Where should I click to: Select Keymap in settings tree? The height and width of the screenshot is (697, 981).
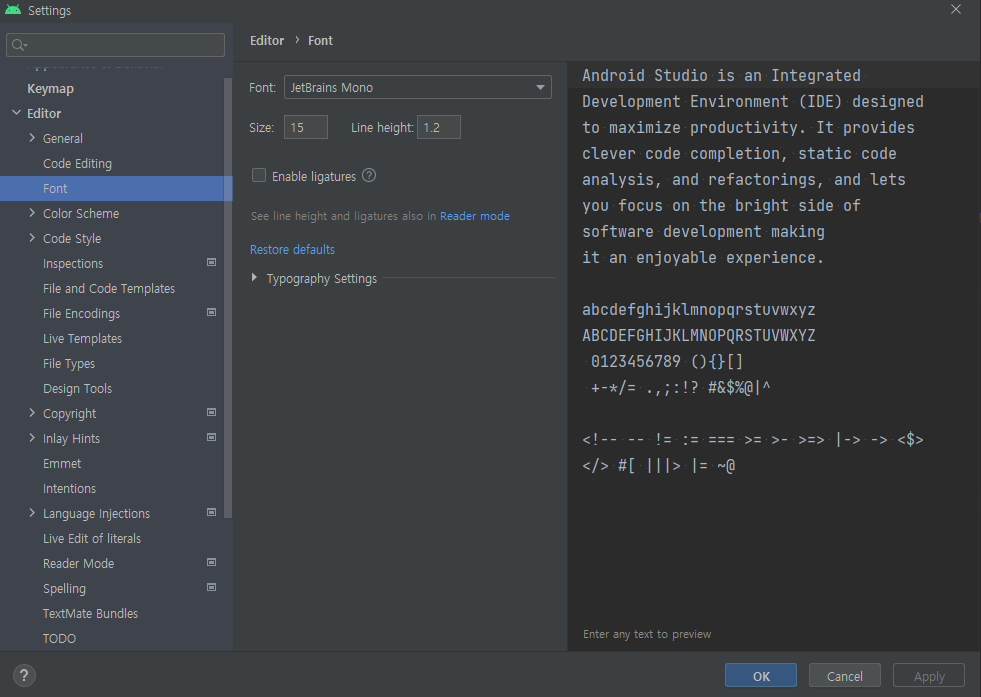click(50, 89)
